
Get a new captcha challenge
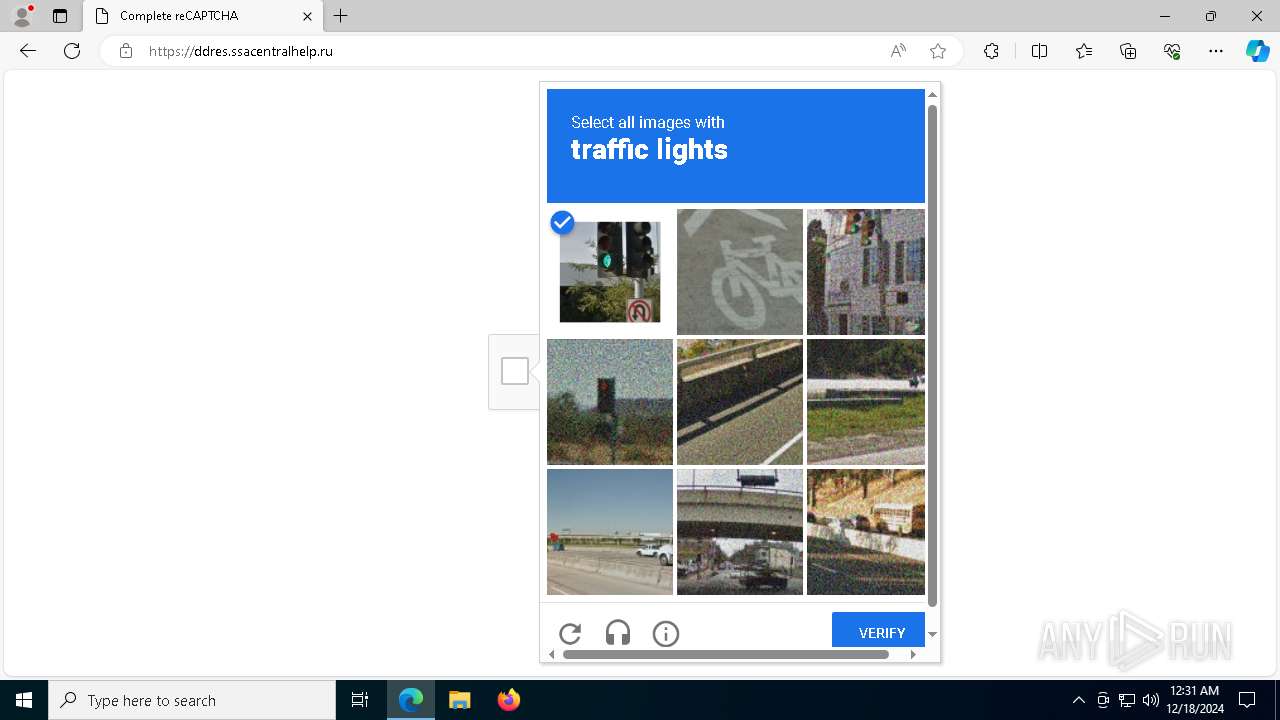pos(570,633)
